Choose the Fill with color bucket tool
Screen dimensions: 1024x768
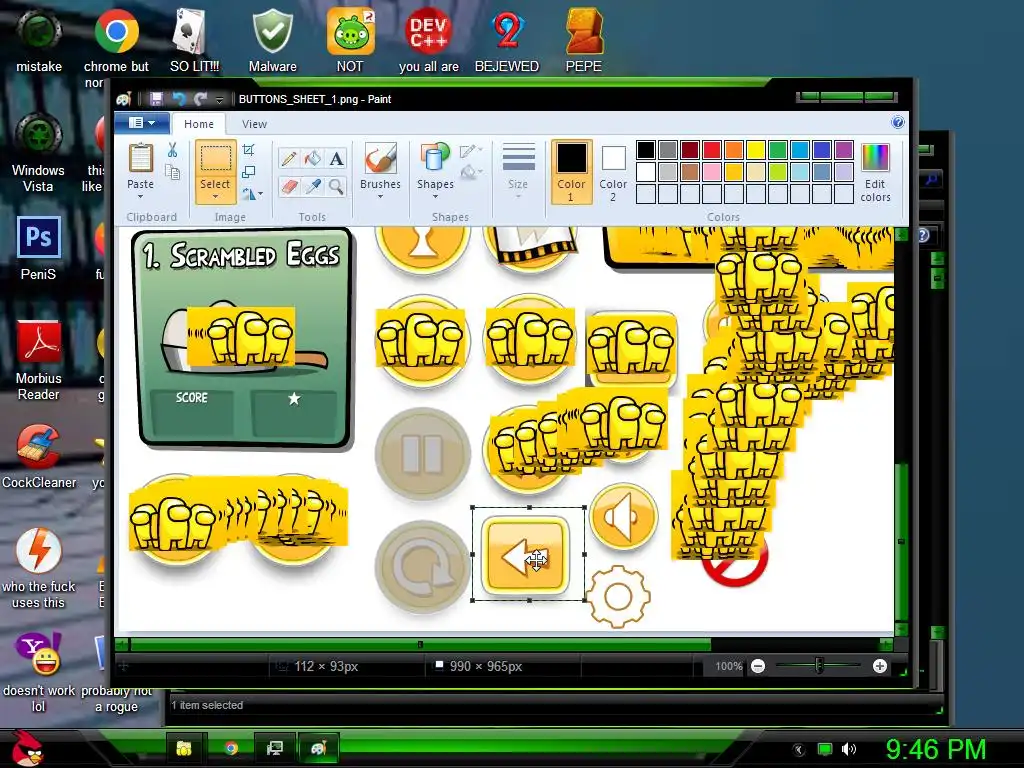point(313,159)
